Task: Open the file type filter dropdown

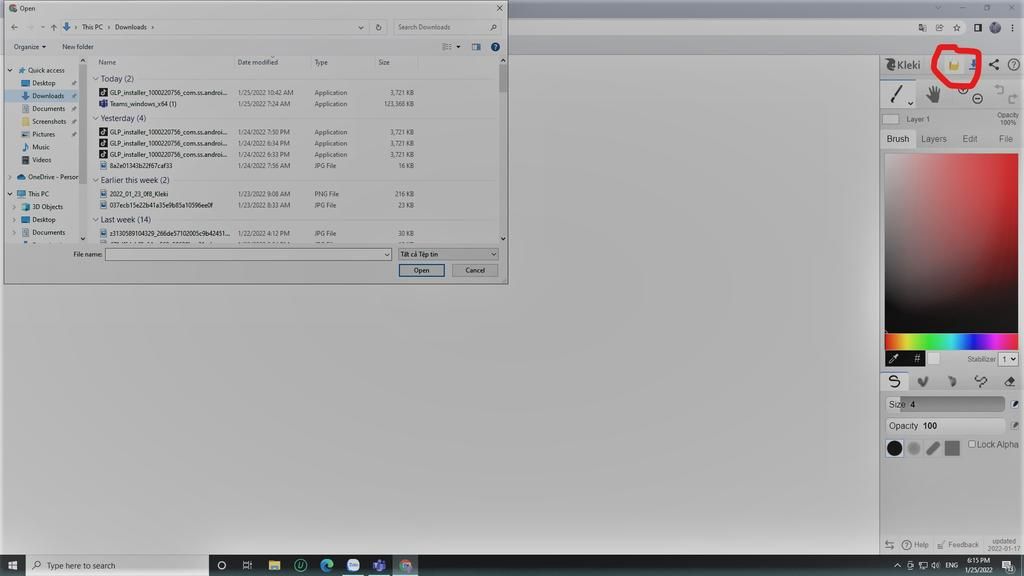Action: coord(448,254)
